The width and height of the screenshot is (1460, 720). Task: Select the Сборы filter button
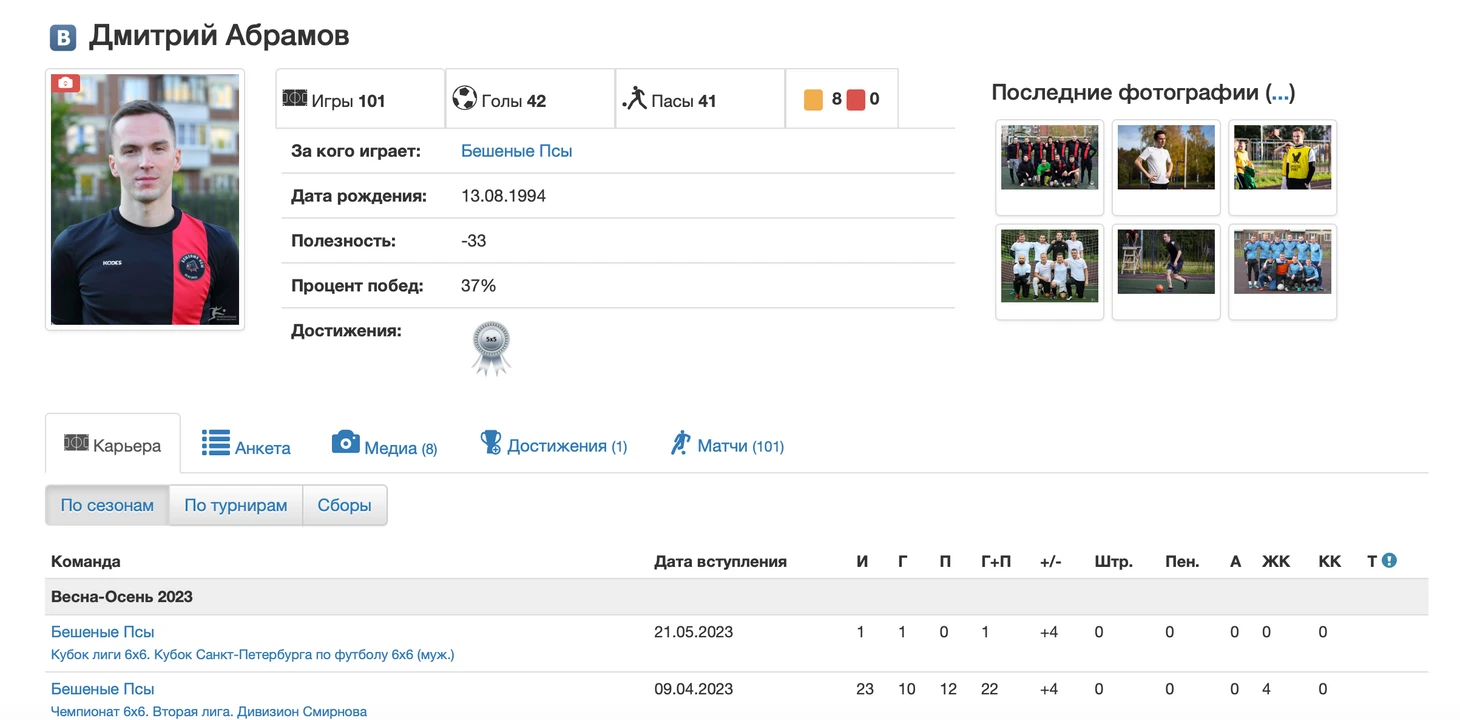click(344, 505)
